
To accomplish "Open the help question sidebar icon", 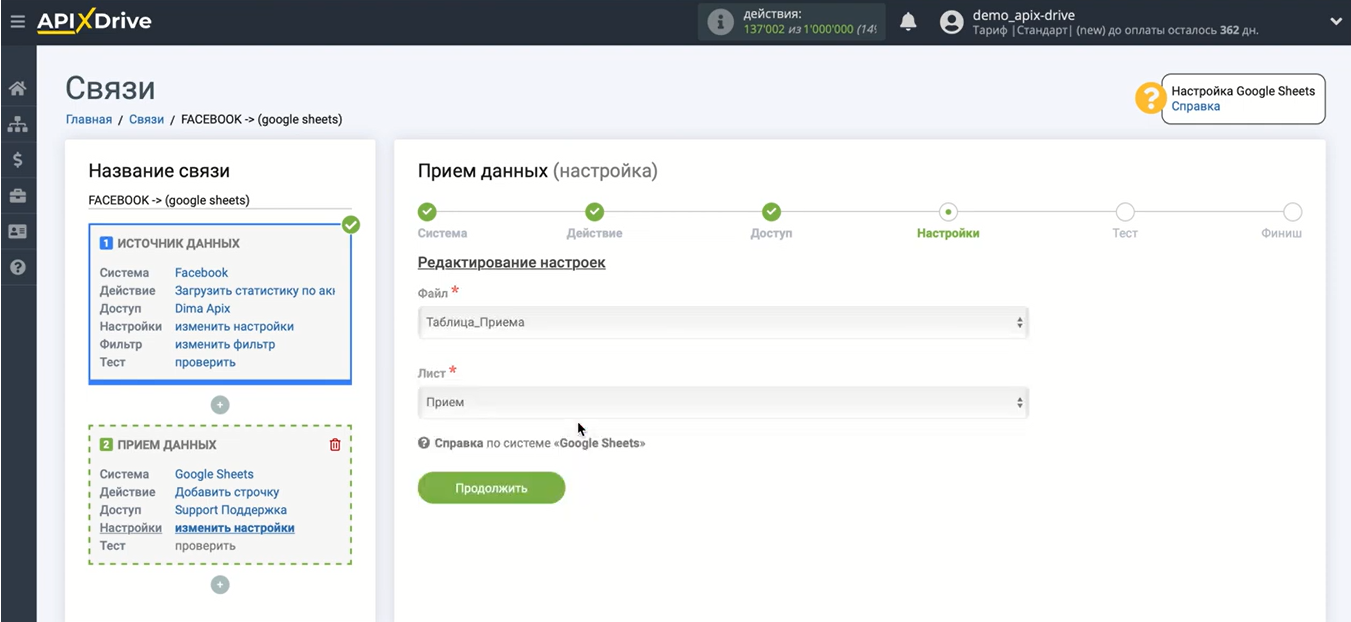I will [17, 268].
